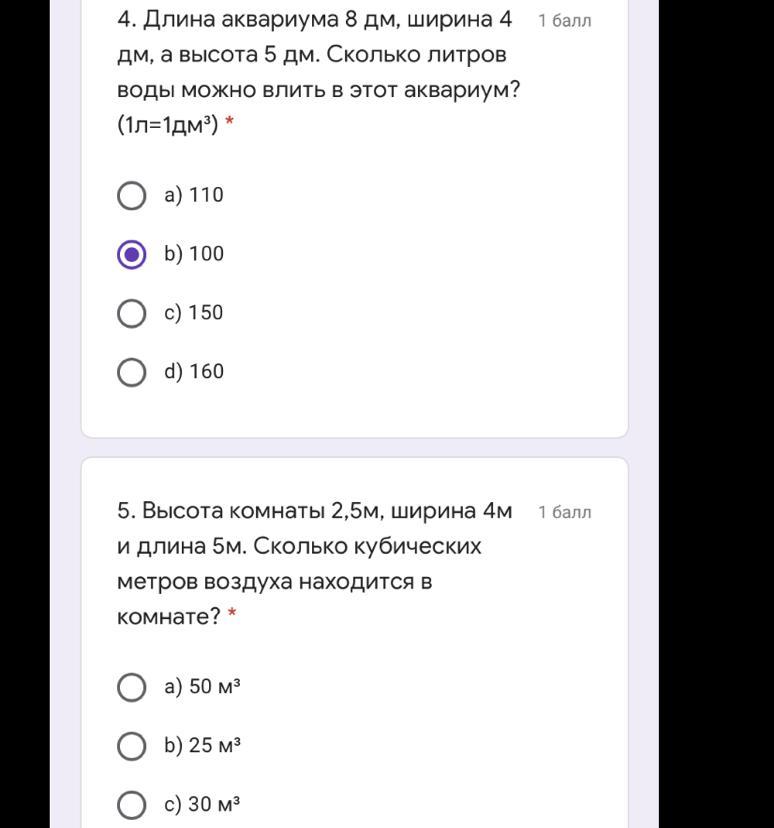Image resolution: width=774 pixels, height=828 pixels.
Task: Select radio button for answer a) 110
Action: tap(132, 196)
